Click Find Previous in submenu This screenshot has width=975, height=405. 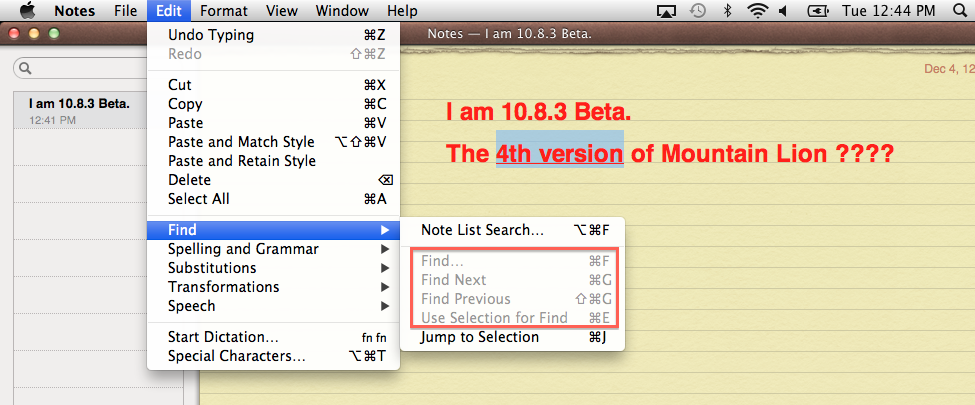(512, 299)
